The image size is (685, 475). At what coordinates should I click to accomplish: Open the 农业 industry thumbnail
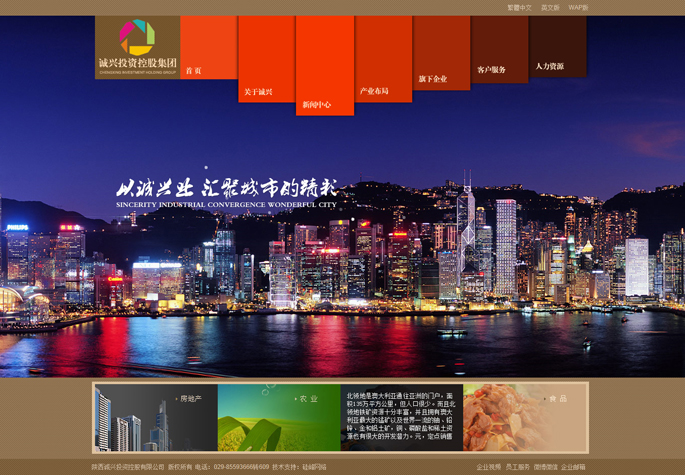pyautogui.click(x=279, y=417)
